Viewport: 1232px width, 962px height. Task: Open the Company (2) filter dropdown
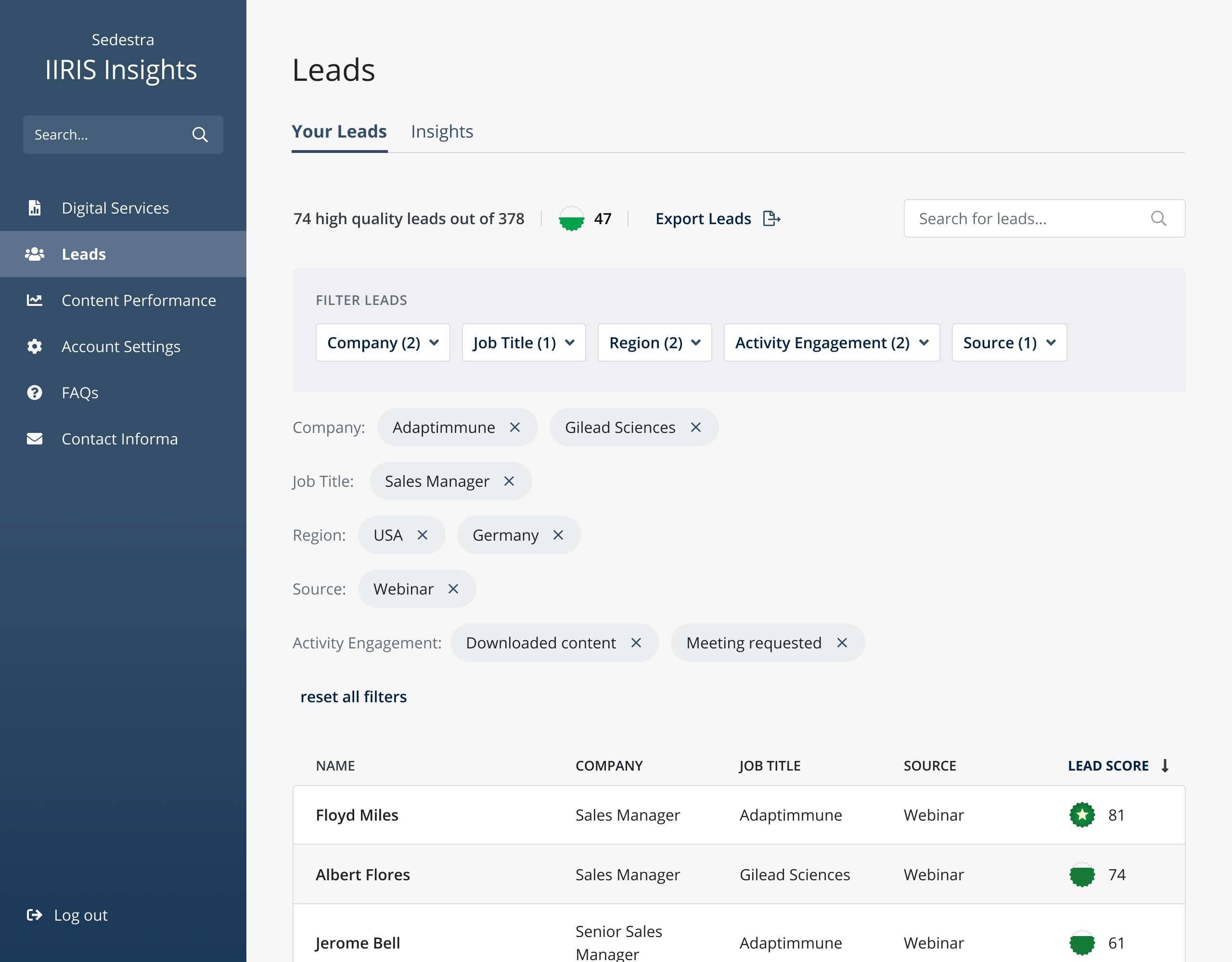point(383,342)
